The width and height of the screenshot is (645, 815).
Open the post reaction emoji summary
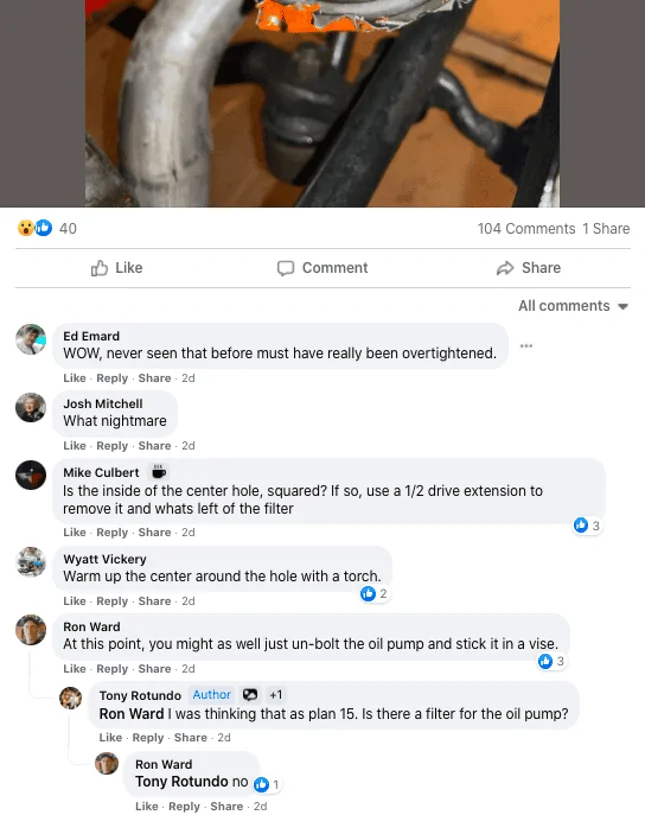point(35,228)
